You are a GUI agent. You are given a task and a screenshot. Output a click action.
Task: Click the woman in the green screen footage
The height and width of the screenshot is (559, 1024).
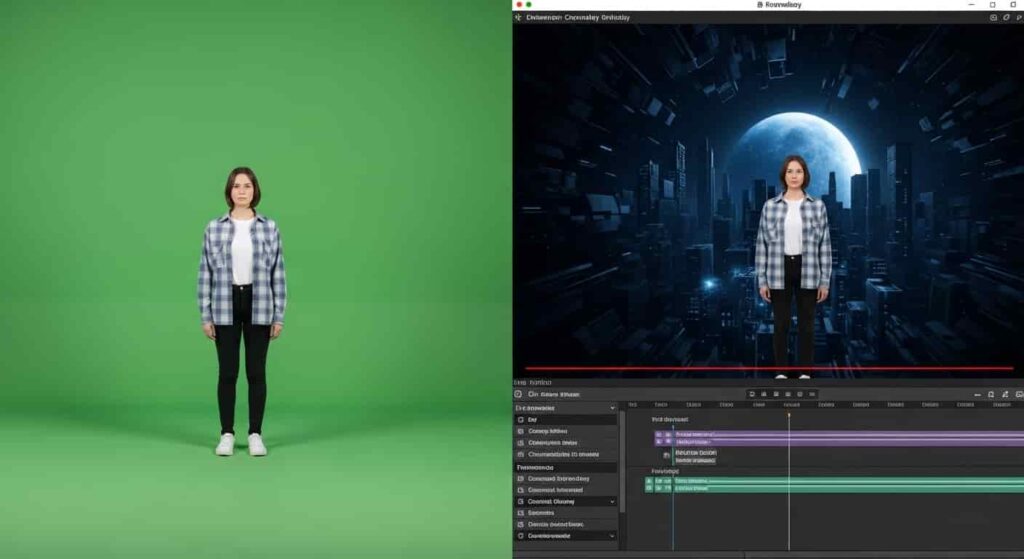click(x=242, y=311)
